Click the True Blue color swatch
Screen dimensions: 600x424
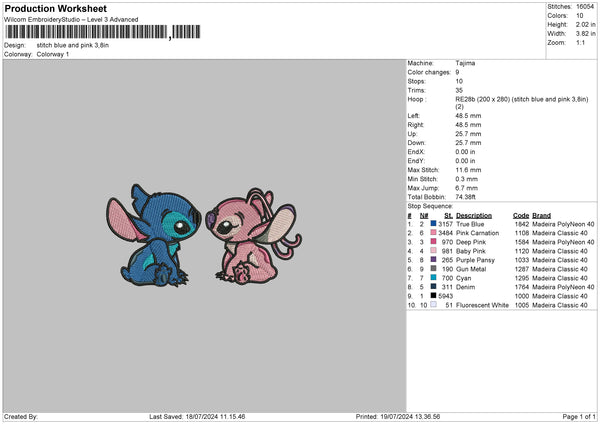(x=435, y=224)
